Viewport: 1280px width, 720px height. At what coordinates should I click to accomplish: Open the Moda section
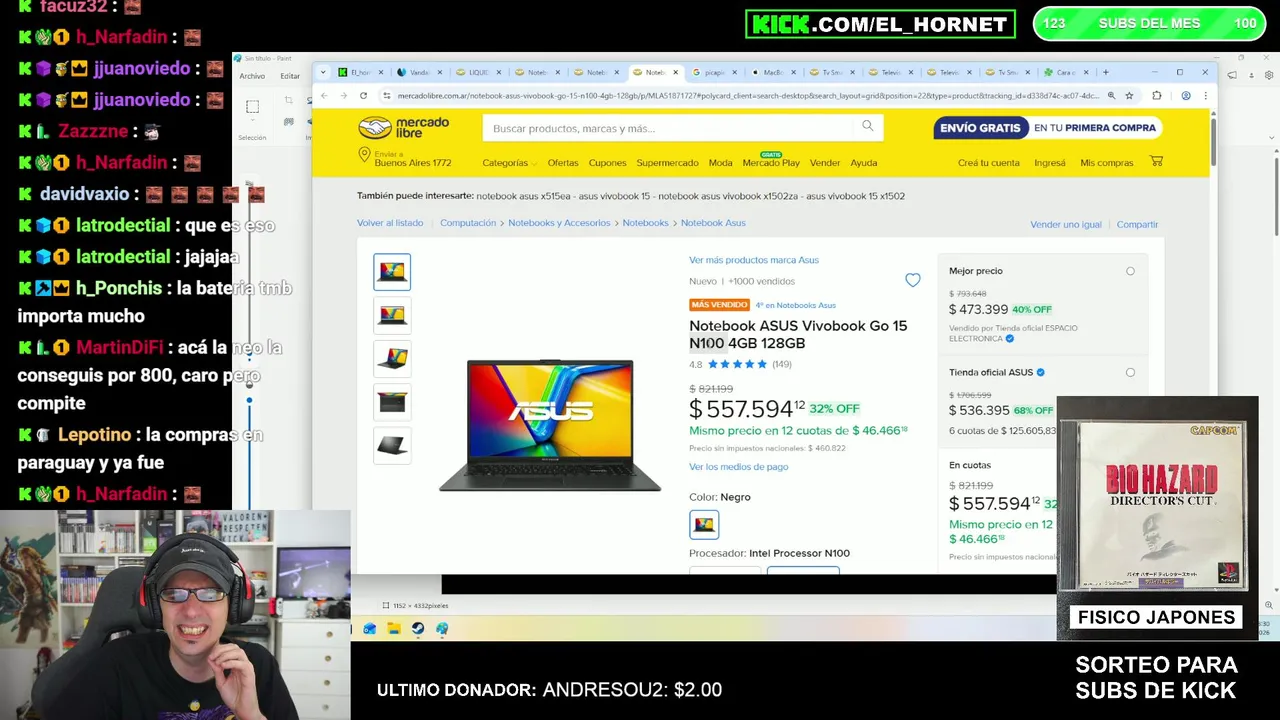click(720, 163)
